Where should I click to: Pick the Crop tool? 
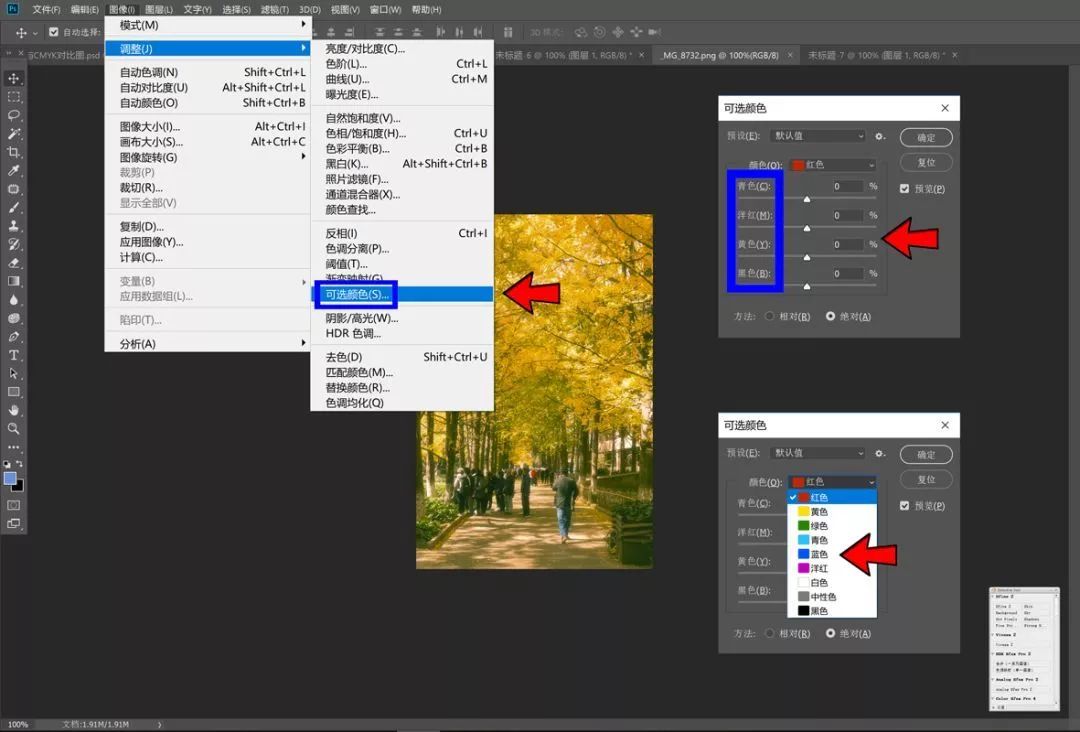click(x=14, y=152)
